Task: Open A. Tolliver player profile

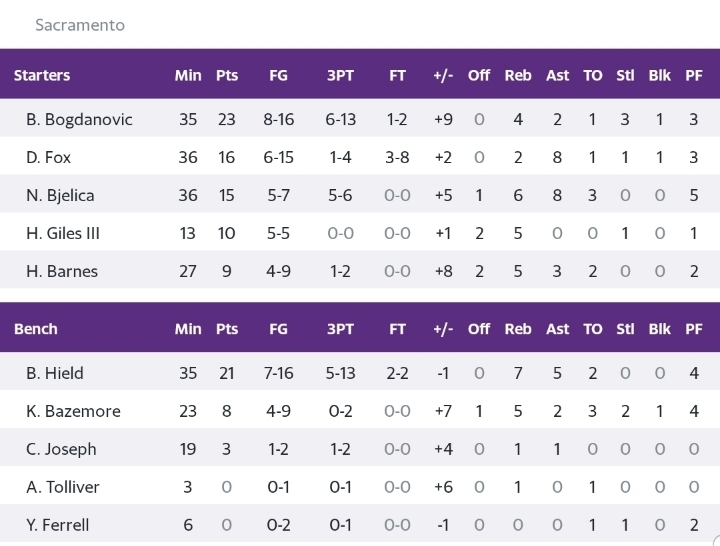Action: coord(63,487)
